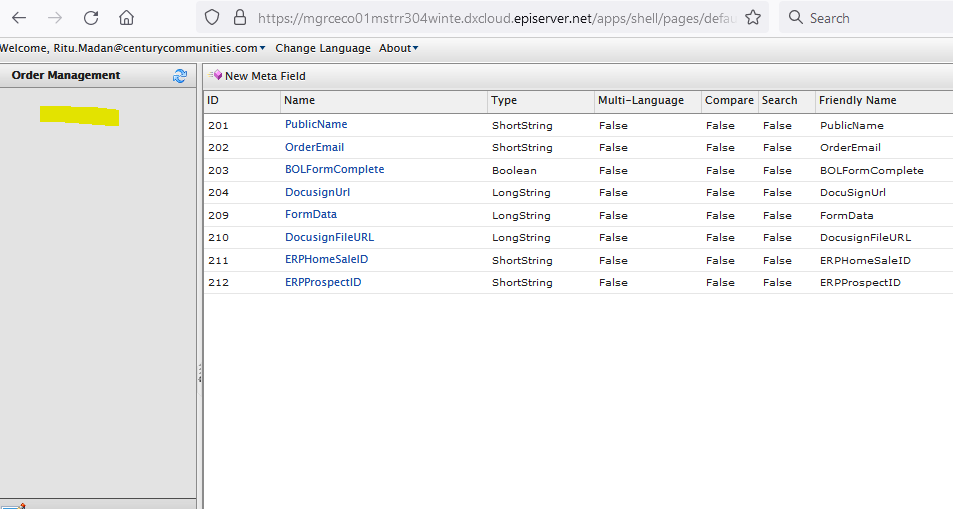Click the shield tracking protection icon

pos(210,18)
